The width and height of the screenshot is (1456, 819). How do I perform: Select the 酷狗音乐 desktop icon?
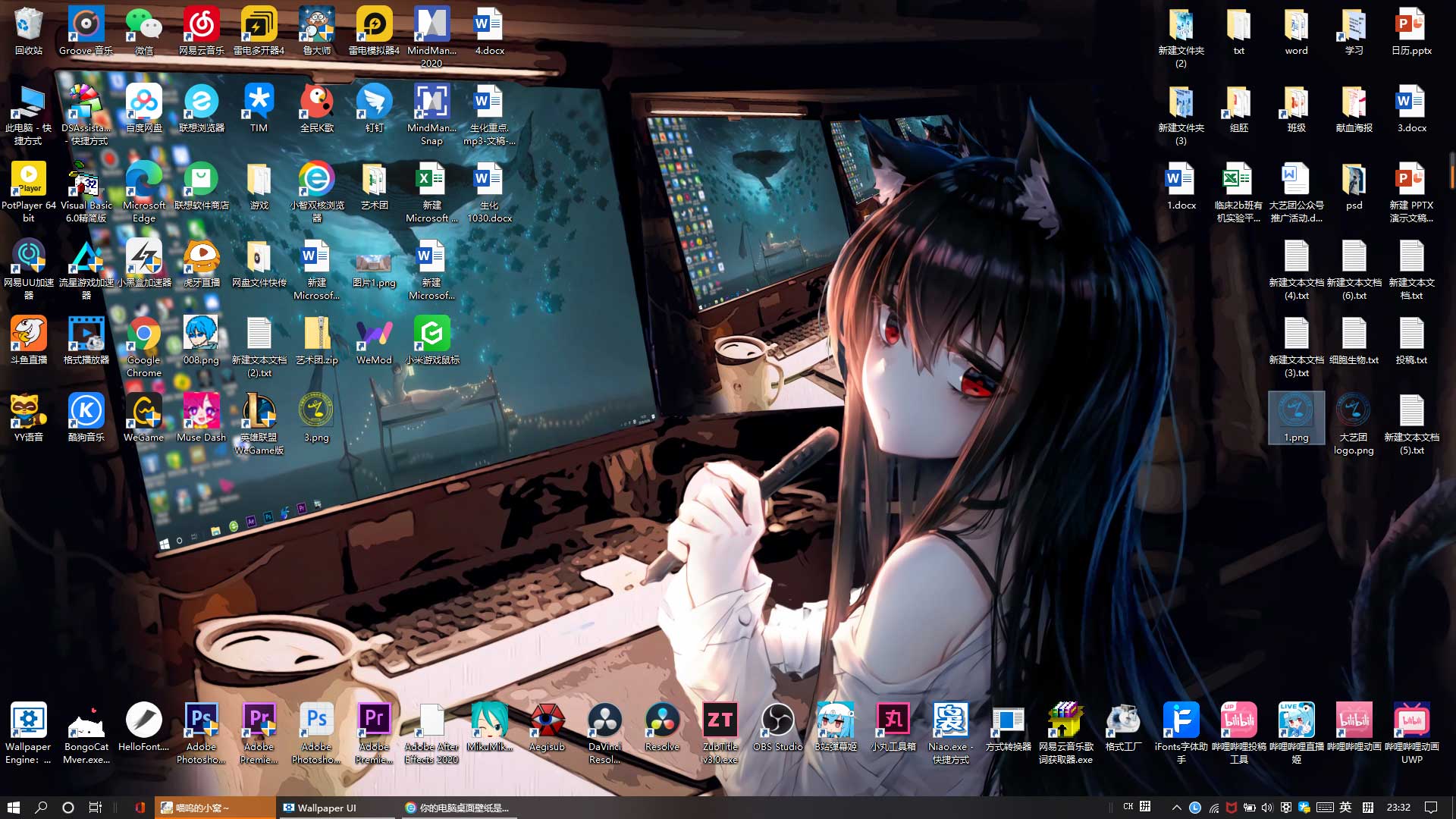click(86, 419)
